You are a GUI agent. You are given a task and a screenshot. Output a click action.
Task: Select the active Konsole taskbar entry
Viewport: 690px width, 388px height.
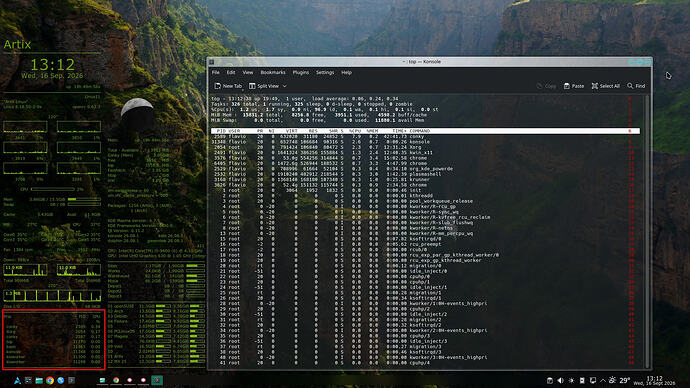coord(157,381)
